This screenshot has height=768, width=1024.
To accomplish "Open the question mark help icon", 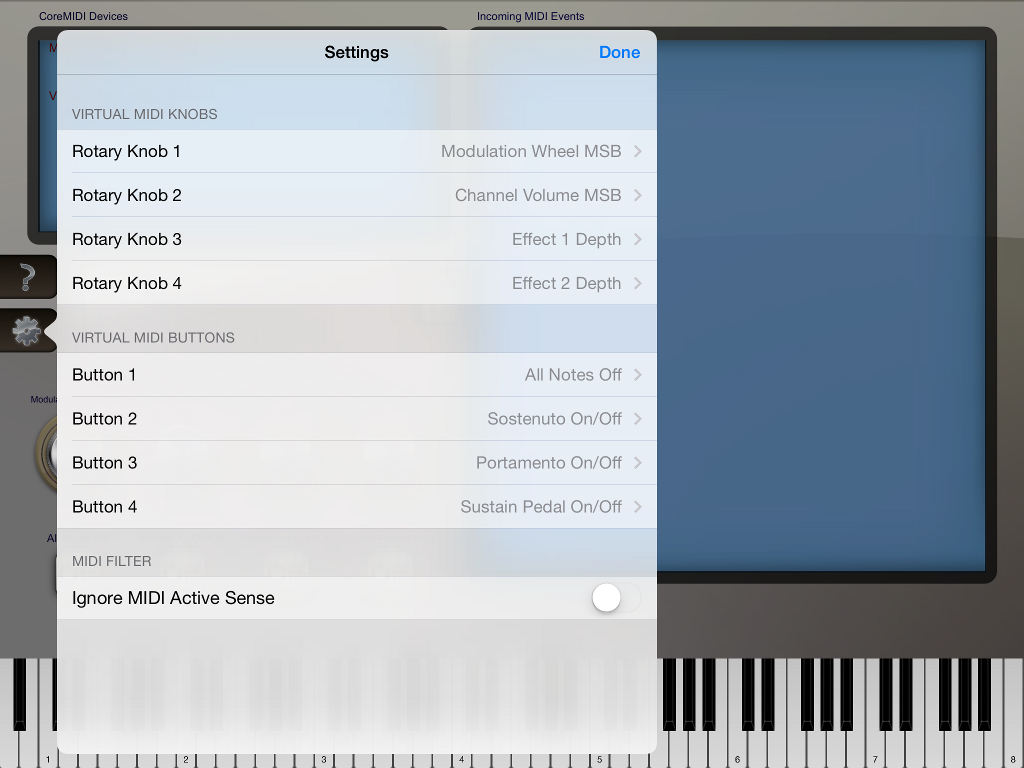I will coord(27,276).
